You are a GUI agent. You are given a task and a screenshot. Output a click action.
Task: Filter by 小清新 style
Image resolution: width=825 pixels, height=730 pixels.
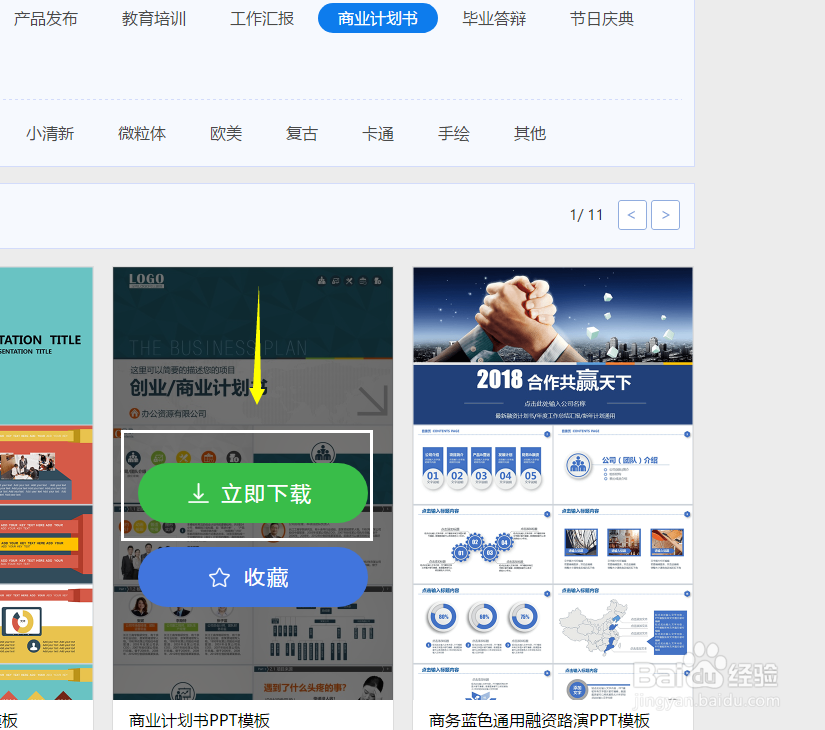(51, 134)
